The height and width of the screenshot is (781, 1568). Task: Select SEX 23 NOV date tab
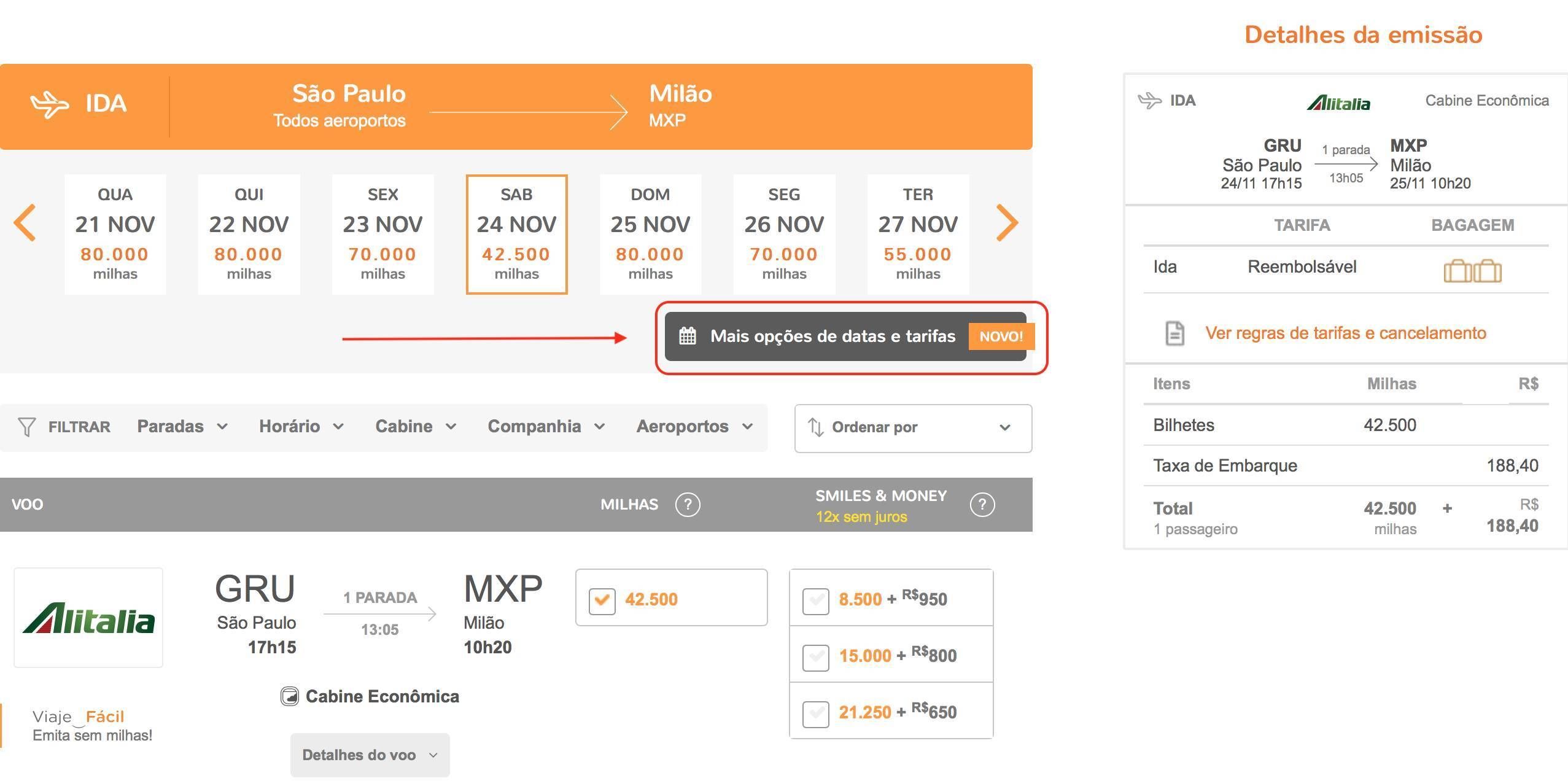(x=382, y=234)
